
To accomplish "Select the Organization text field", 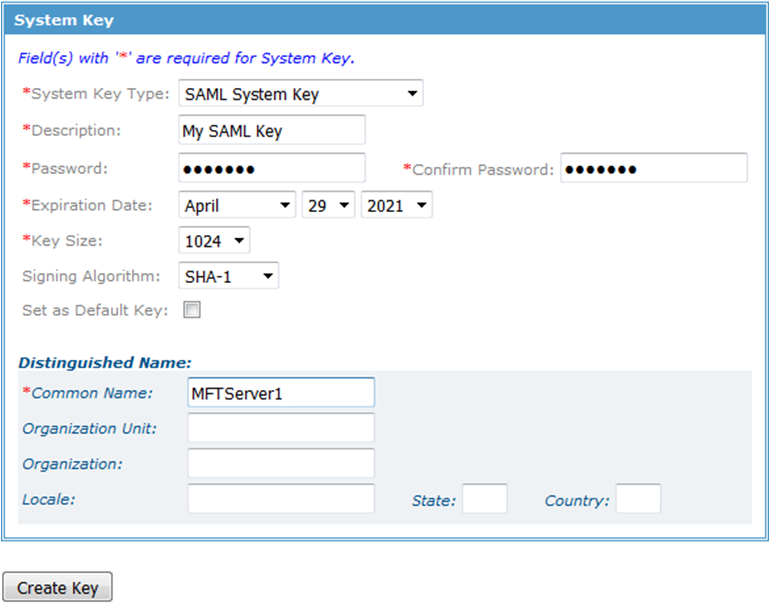I will tap(281, 463).
